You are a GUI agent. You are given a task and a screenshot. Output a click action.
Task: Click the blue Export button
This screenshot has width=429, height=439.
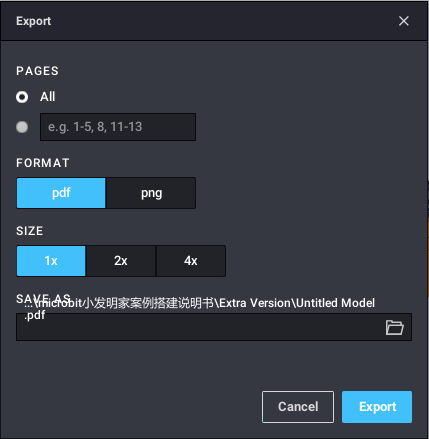377,407
